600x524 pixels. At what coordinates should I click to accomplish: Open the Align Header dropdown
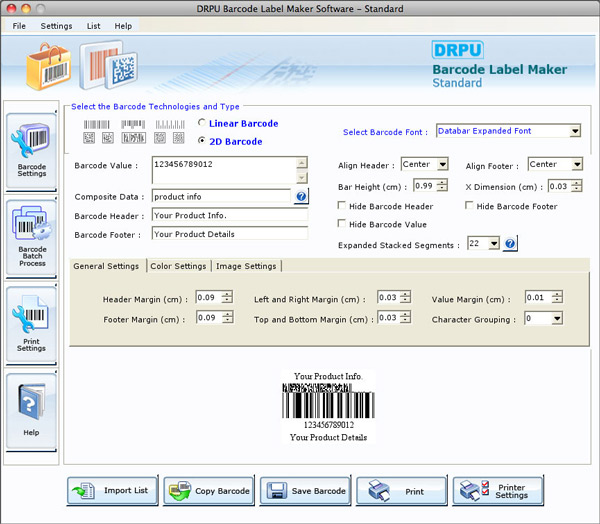click(x=443, y=165)
